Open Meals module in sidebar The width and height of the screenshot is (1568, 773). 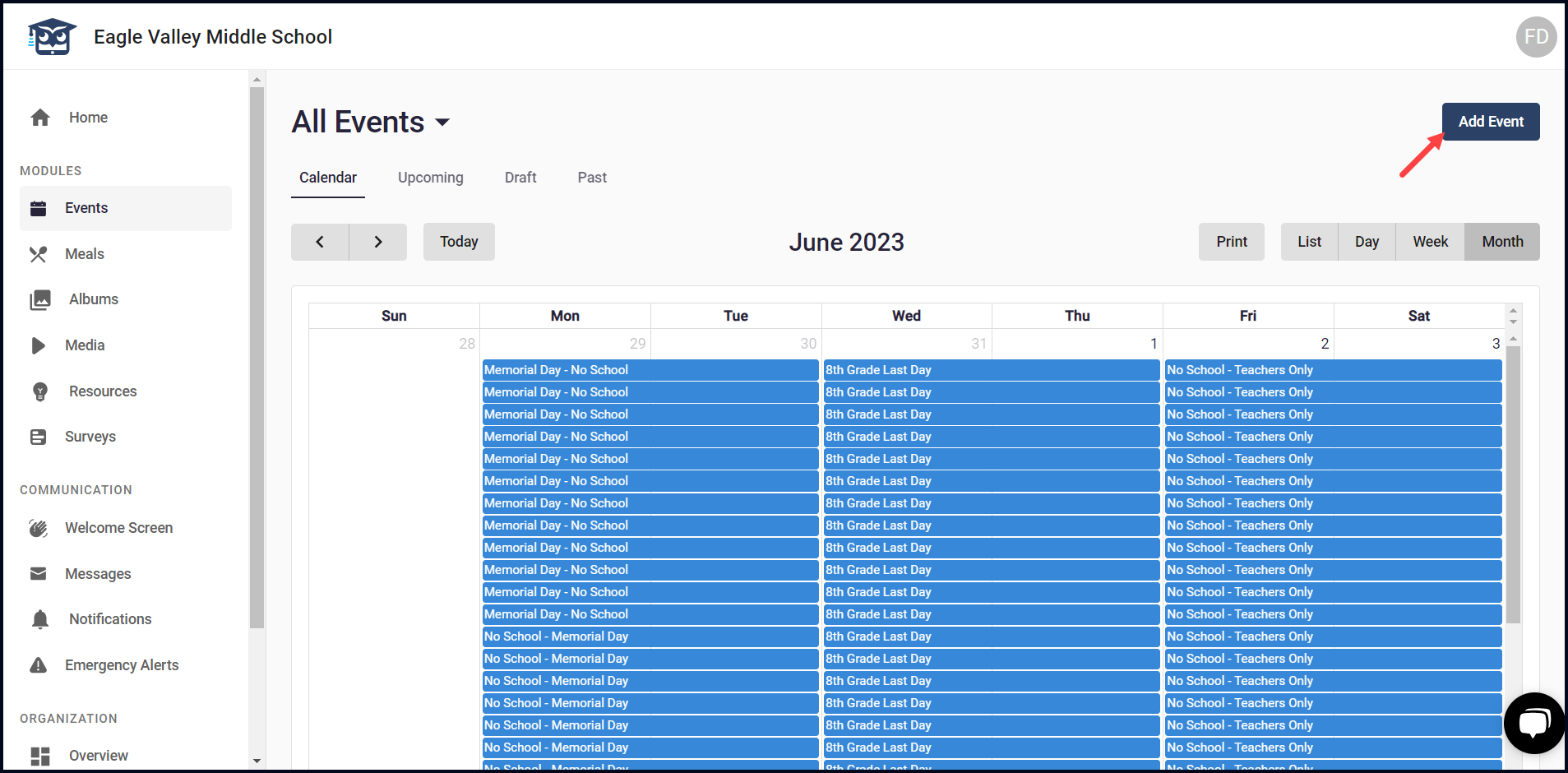(126, 254)
